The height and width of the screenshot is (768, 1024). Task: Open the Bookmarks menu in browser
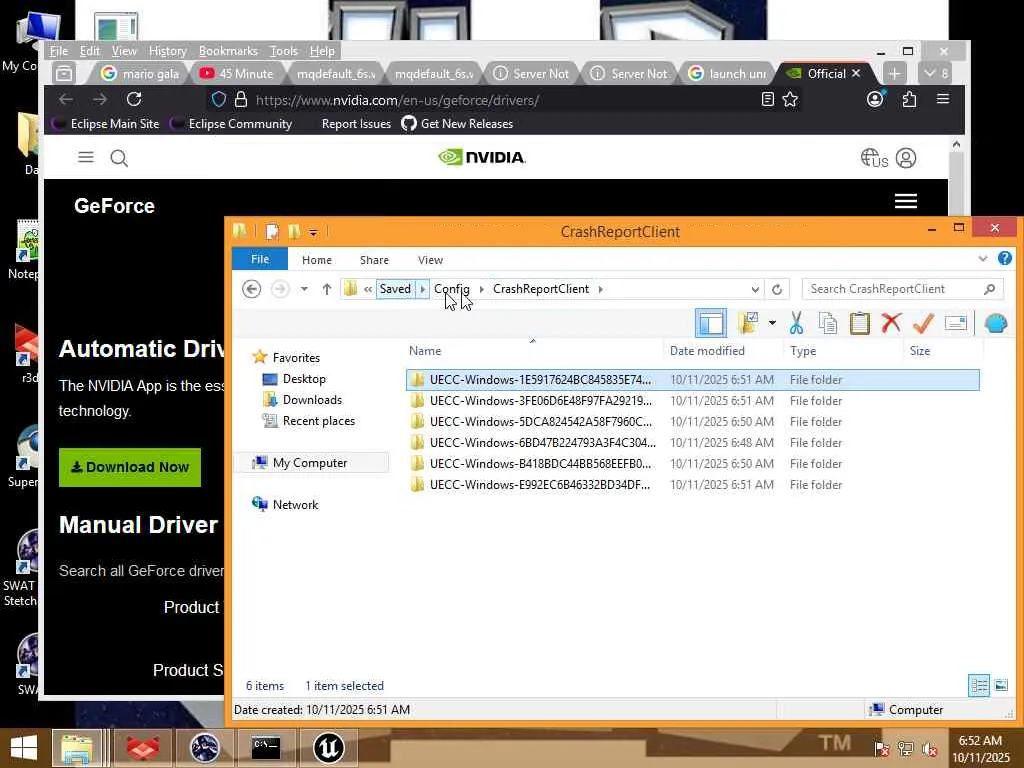[228, 51]
